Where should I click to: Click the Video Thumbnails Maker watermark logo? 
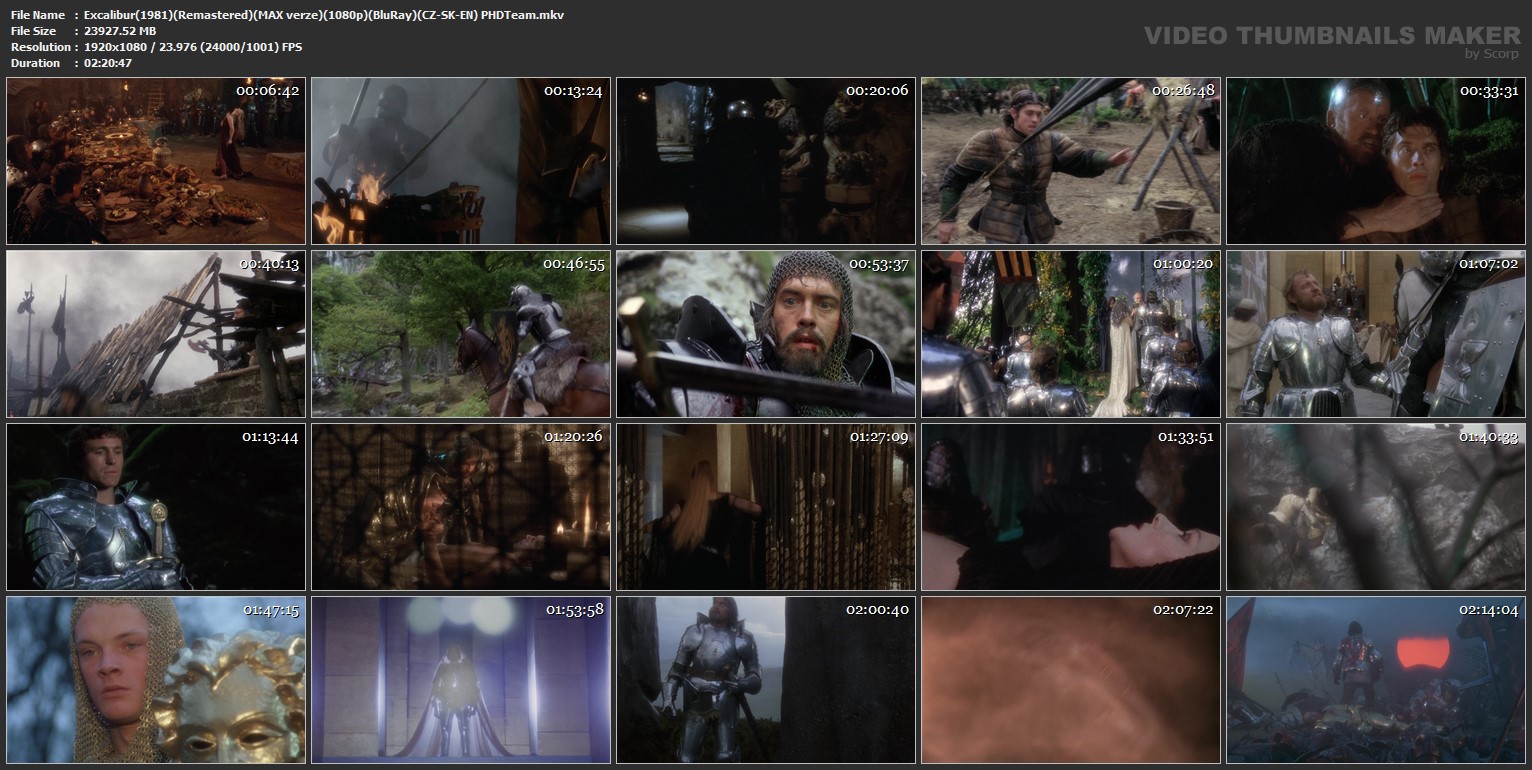[x=1331, y=38]
